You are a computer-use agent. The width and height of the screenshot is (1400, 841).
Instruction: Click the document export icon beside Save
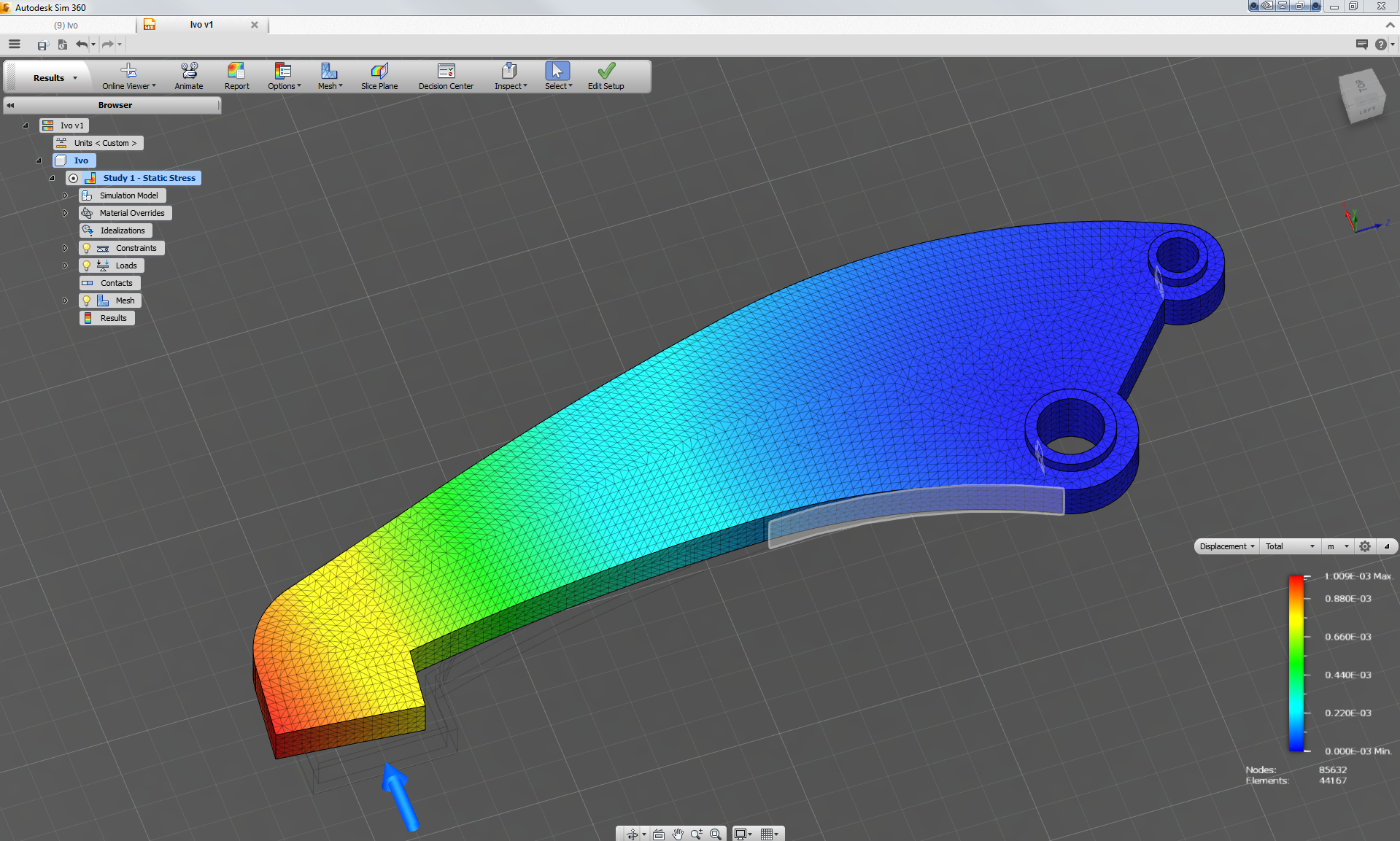click(63, 45)
